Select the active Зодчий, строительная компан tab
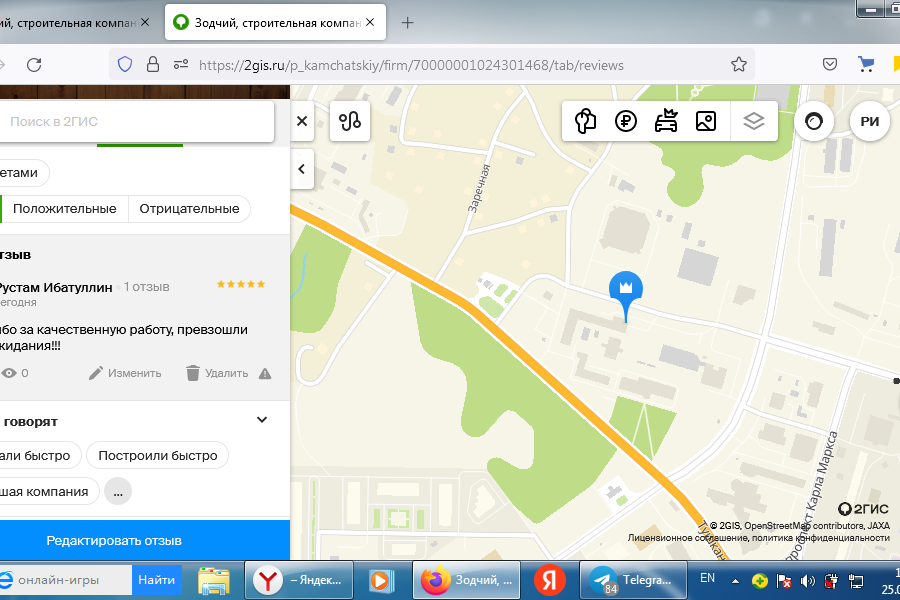This screenshot has width=900, height=600. pyautogui.click(x=275, y=23)
